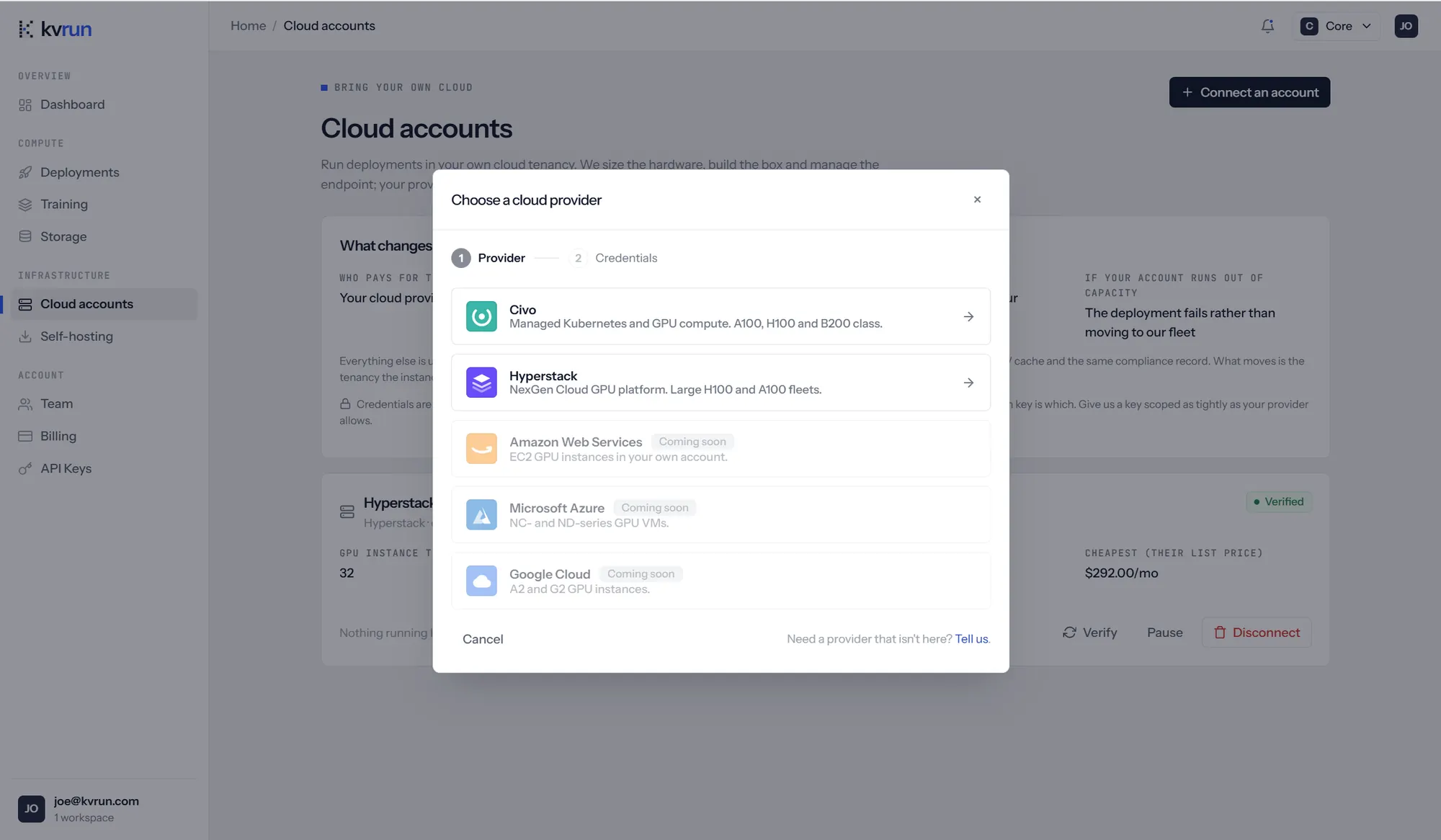Image resolution: width=1441 pixels, height=840 pixels.
Task: Click the kvrun logo
Action: pyautogui.click(x=55, y=29)
